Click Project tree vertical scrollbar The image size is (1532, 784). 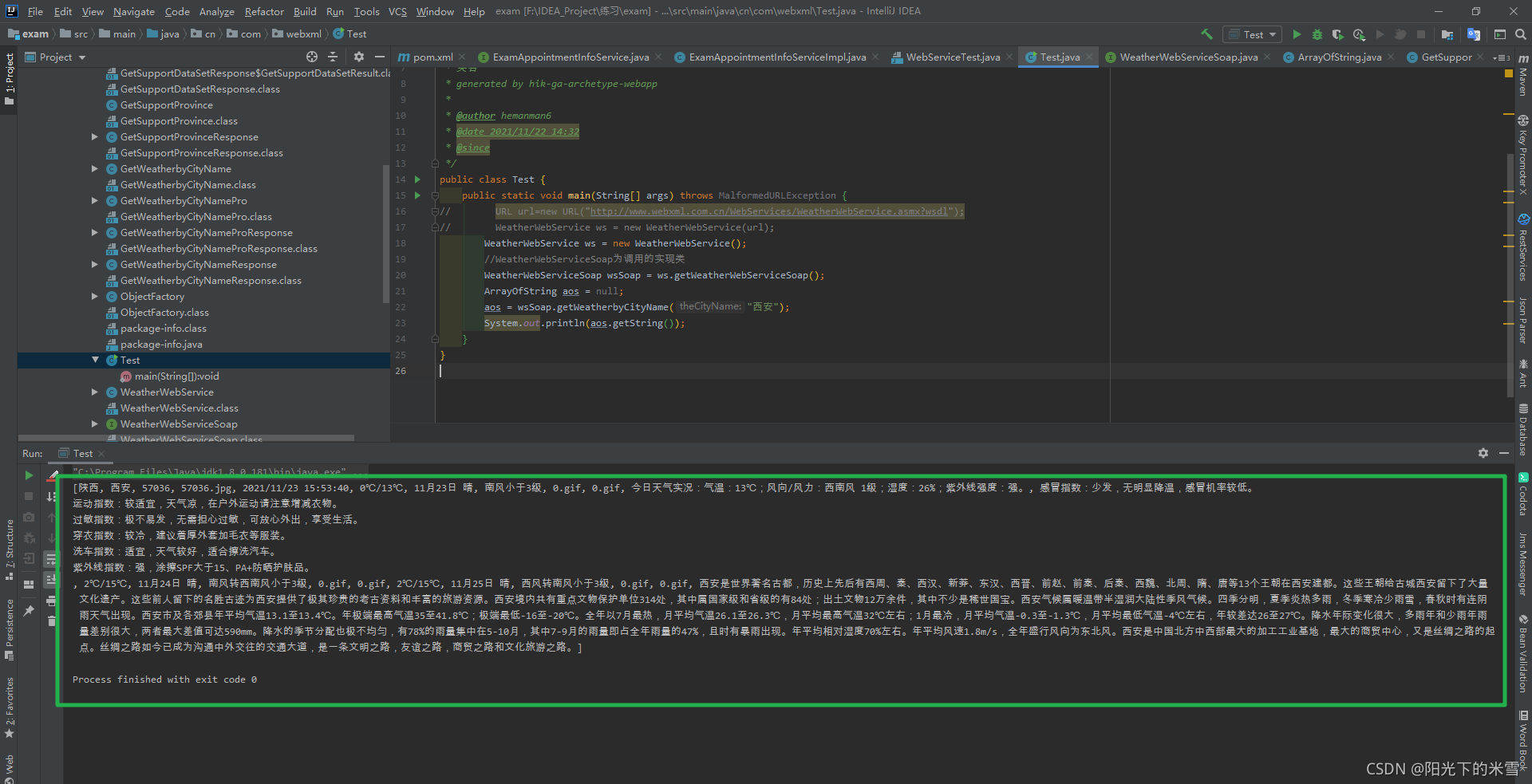[x=386, y=233]
